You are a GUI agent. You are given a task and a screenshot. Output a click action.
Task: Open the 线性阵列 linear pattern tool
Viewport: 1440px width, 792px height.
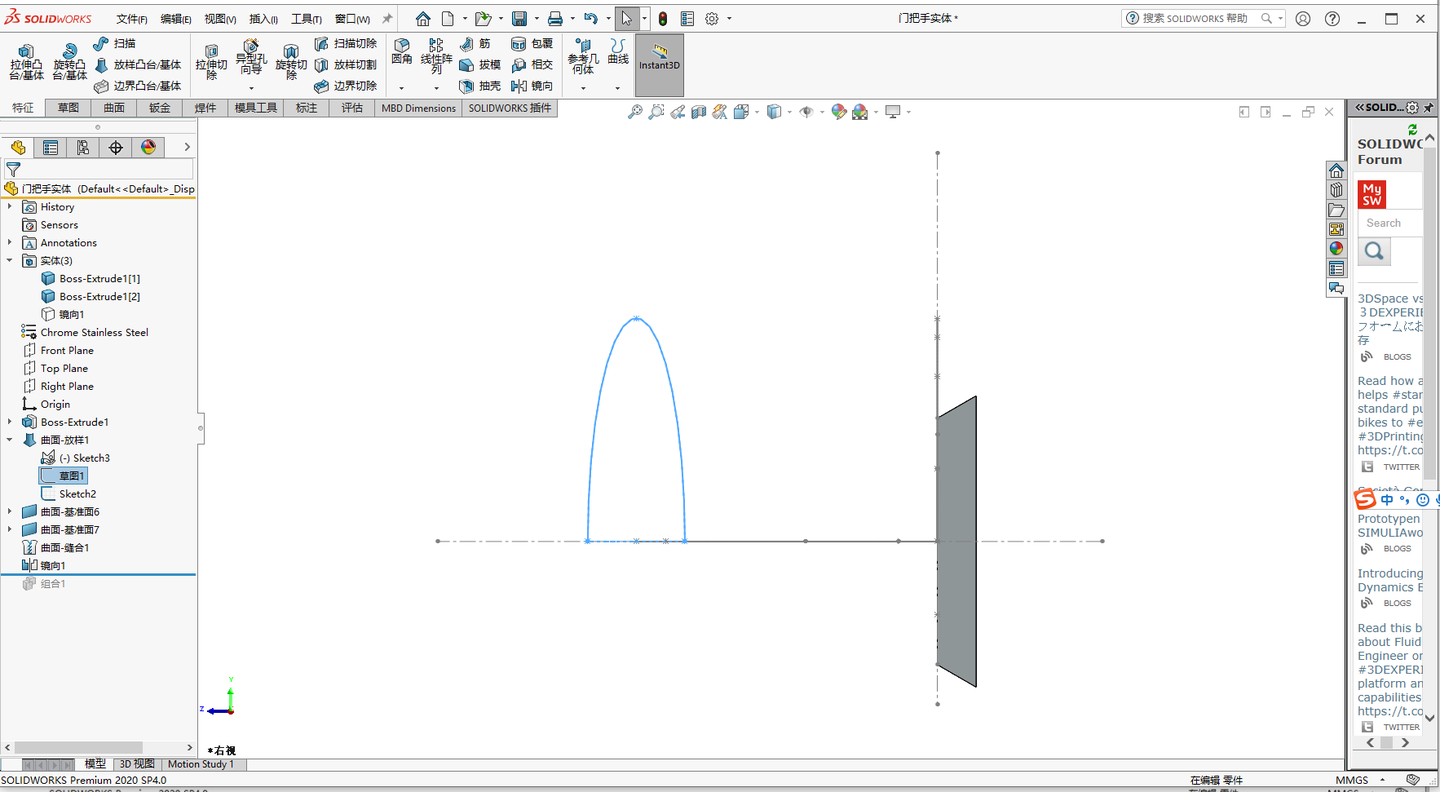[x=436, y=56]
